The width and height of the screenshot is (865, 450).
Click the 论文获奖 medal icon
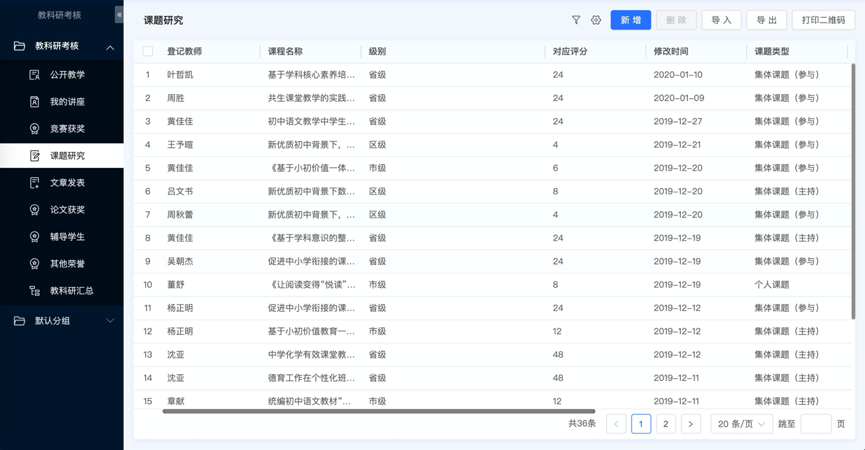[x=34, y=210]
